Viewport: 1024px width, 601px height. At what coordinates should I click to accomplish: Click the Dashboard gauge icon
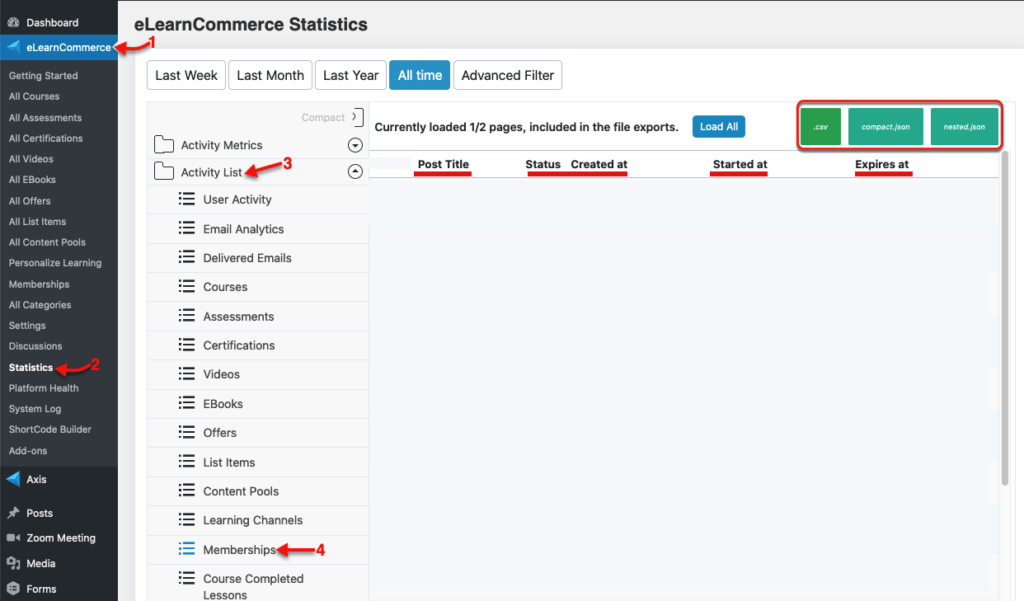[13, 22]
